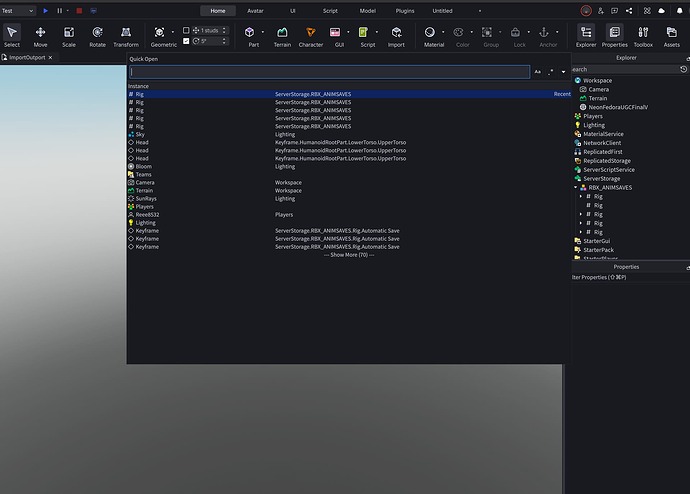
Task: Click the blue monitor icon near Stop
Action: coord(93,11)
